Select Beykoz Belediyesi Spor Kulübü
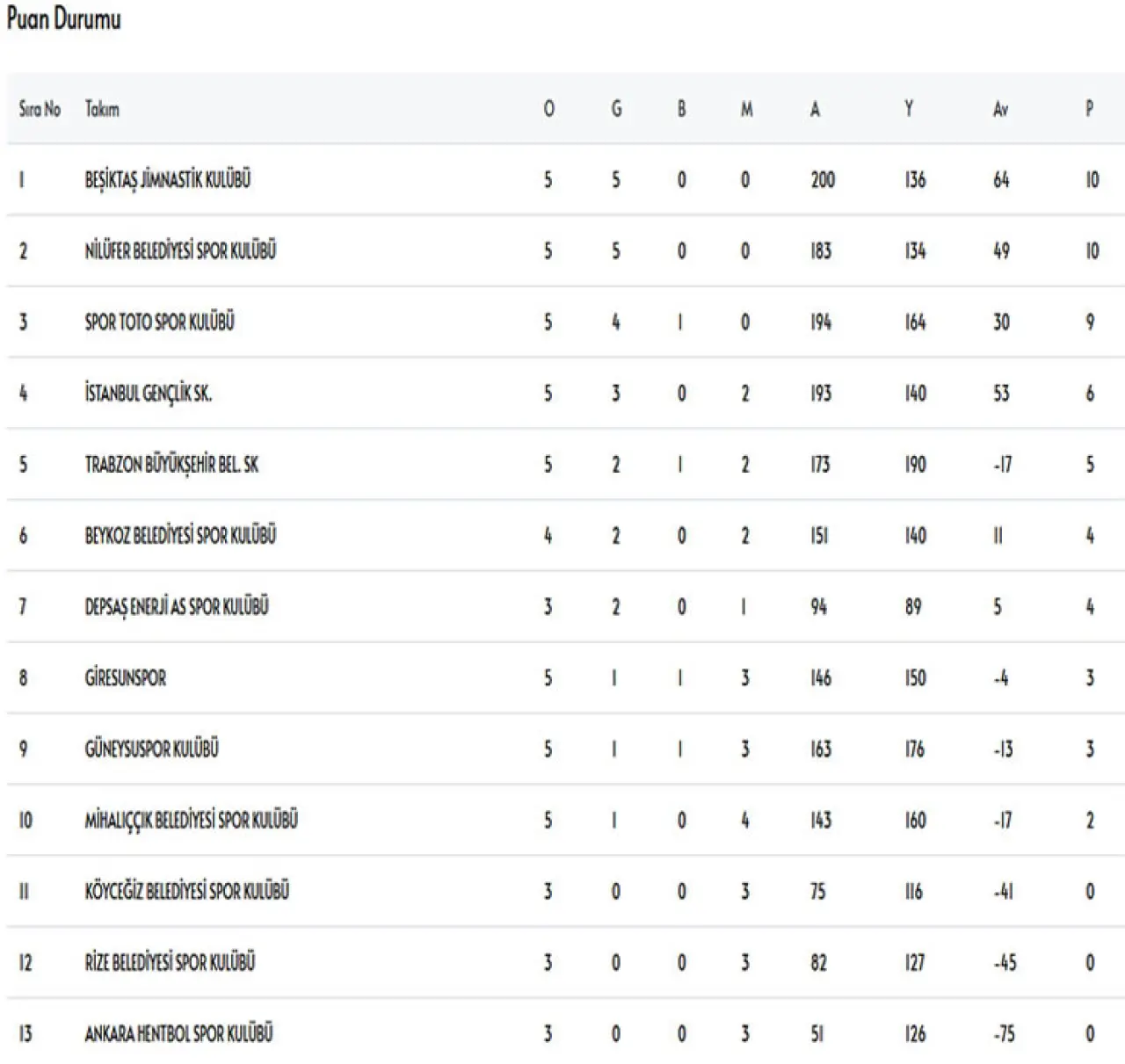This screenshot has width=1125, height=1064. coord(180,536)
